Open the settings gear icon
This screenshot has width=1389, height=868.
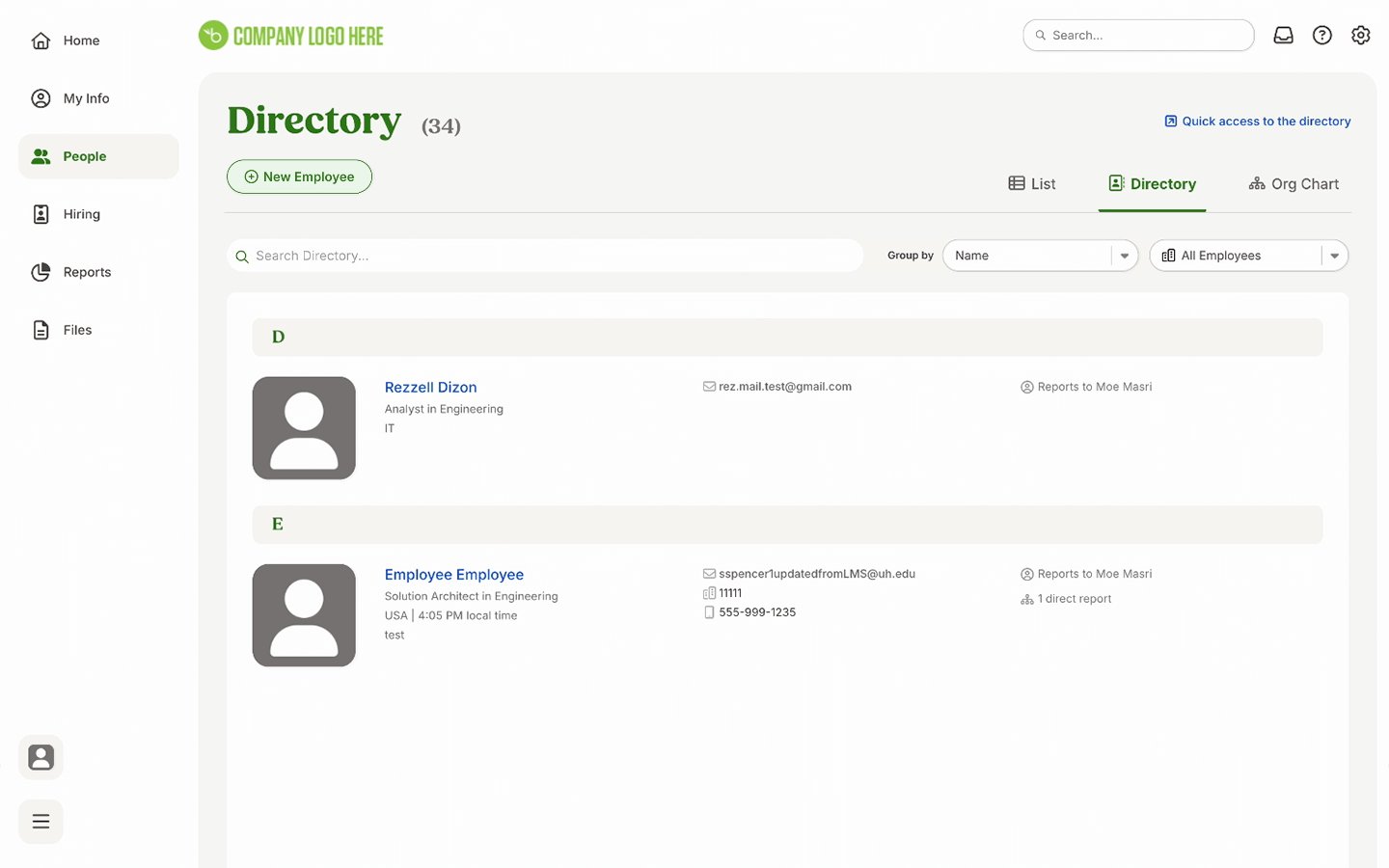coord(1360,36)
